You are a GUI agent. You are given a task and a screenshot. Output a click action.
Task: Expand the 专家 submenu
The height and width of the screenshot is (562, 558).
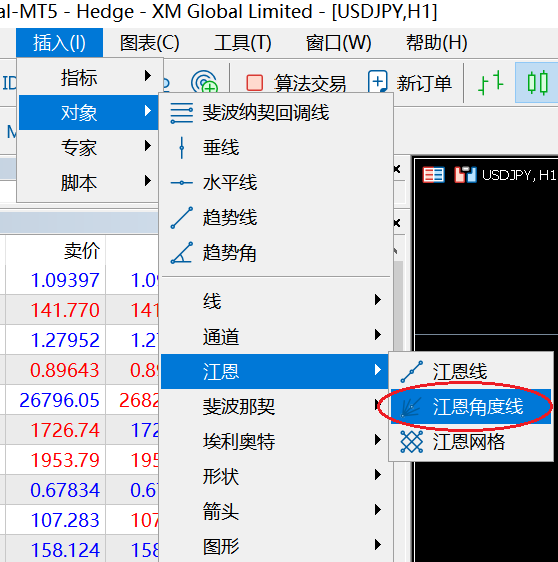coord(90,147)
